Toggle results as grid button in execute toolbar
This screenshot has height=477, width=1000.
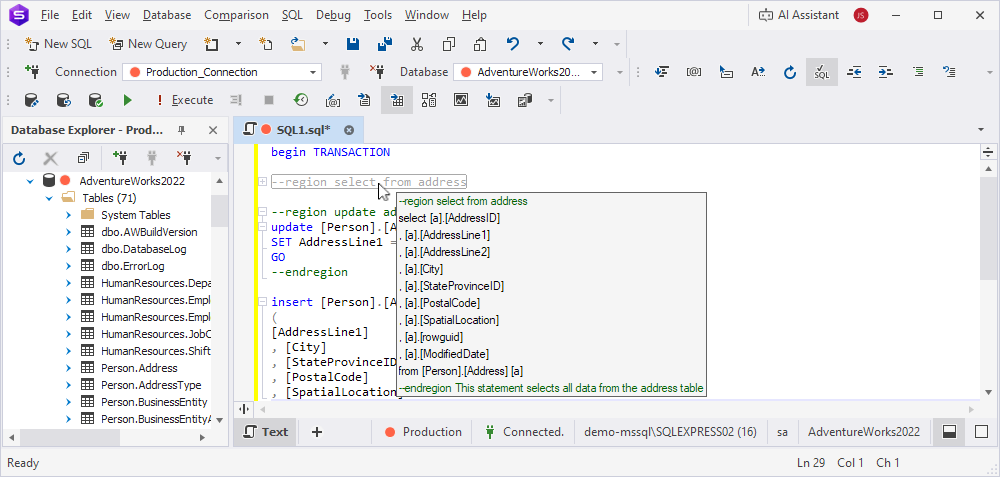[397, 100]
